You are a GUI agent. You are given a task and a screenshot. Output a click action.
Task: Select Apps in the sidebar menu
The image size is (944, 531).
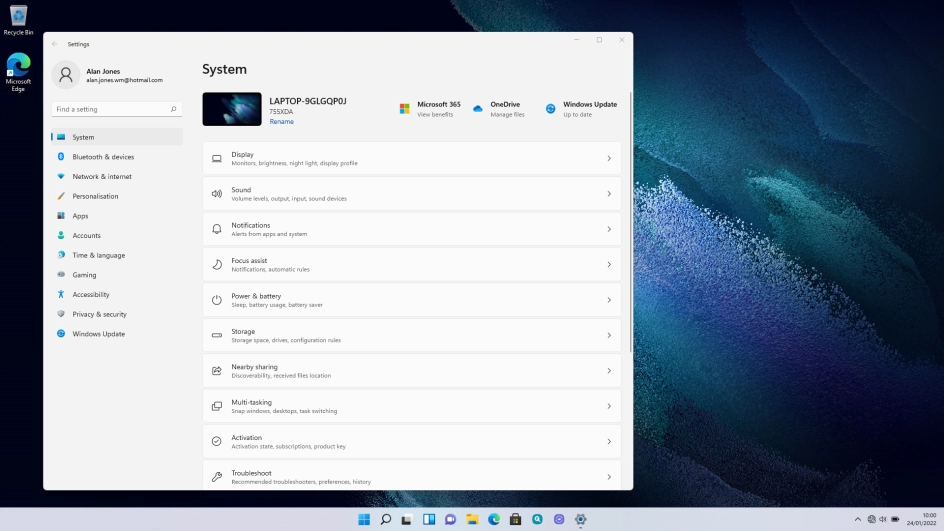80,216
